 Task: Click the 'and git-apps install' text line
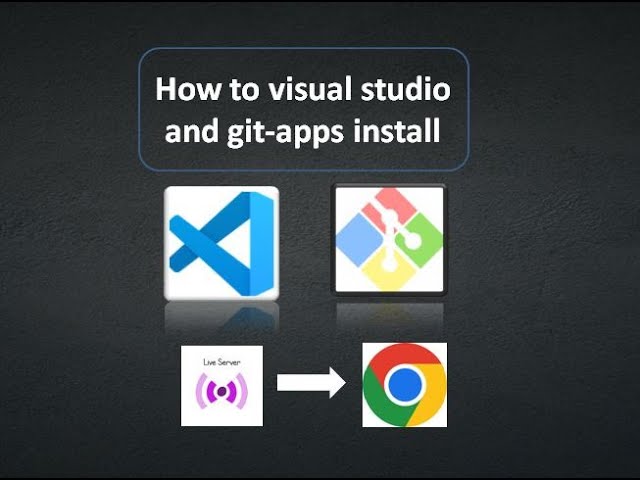click(302, 131)
